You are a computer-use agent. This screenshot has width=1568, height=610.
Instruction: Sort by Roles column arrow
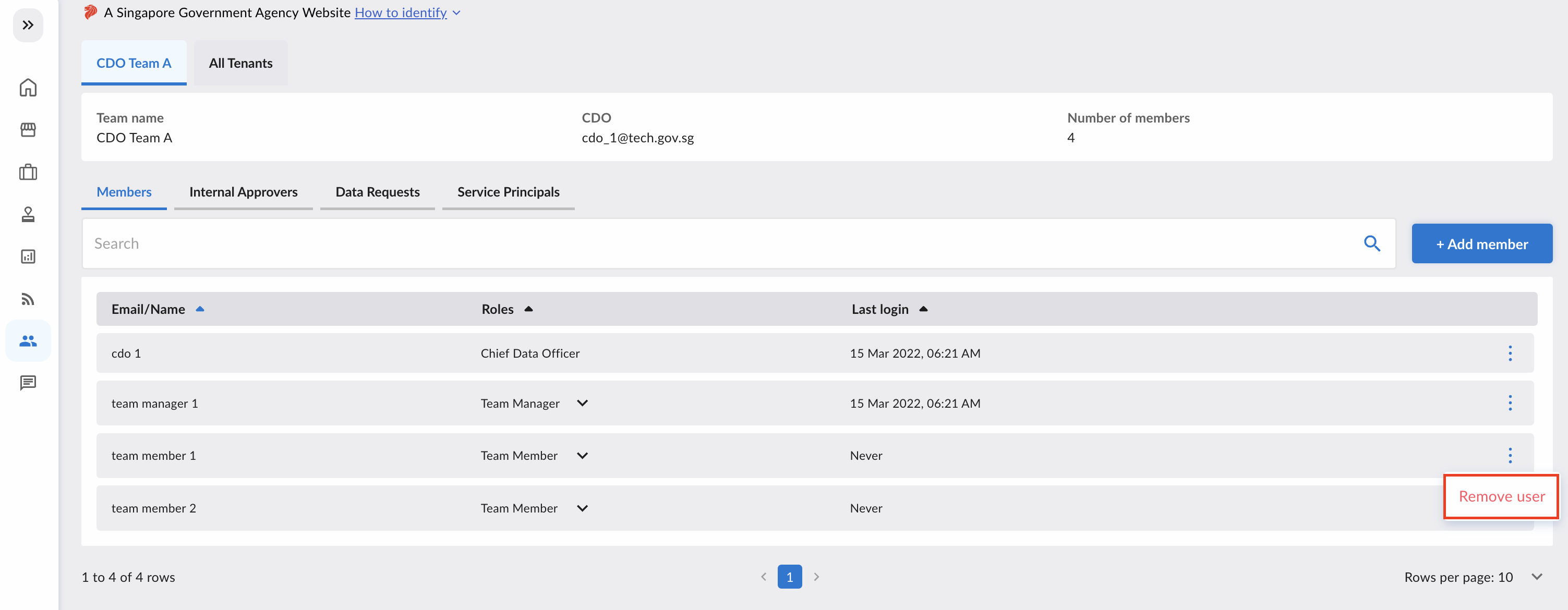point(528,309)
